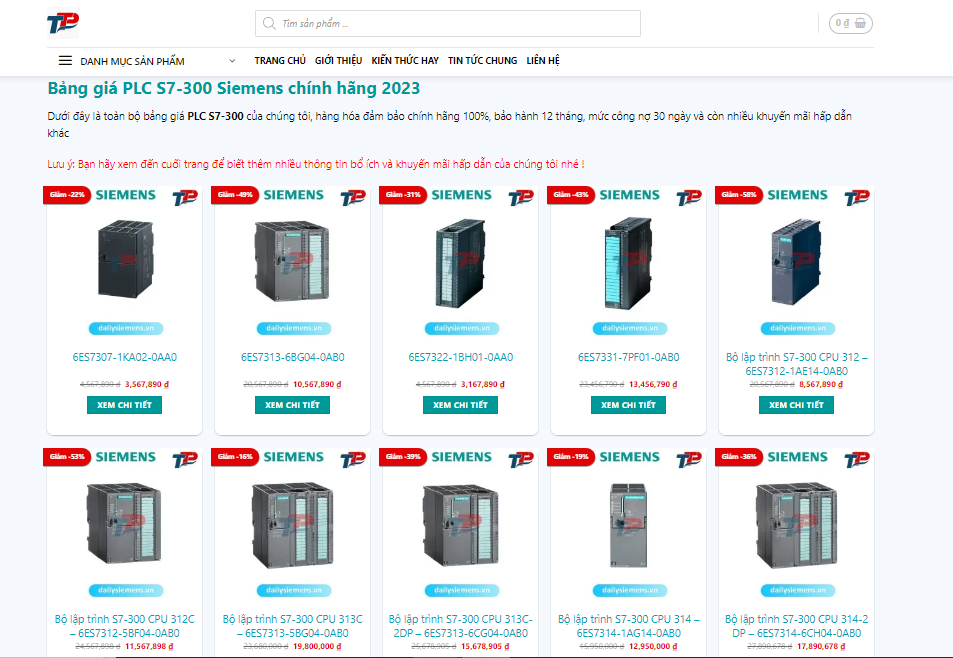
Task: Click the Giảm -36% discount badge
Action: click(x=739, y=457)
